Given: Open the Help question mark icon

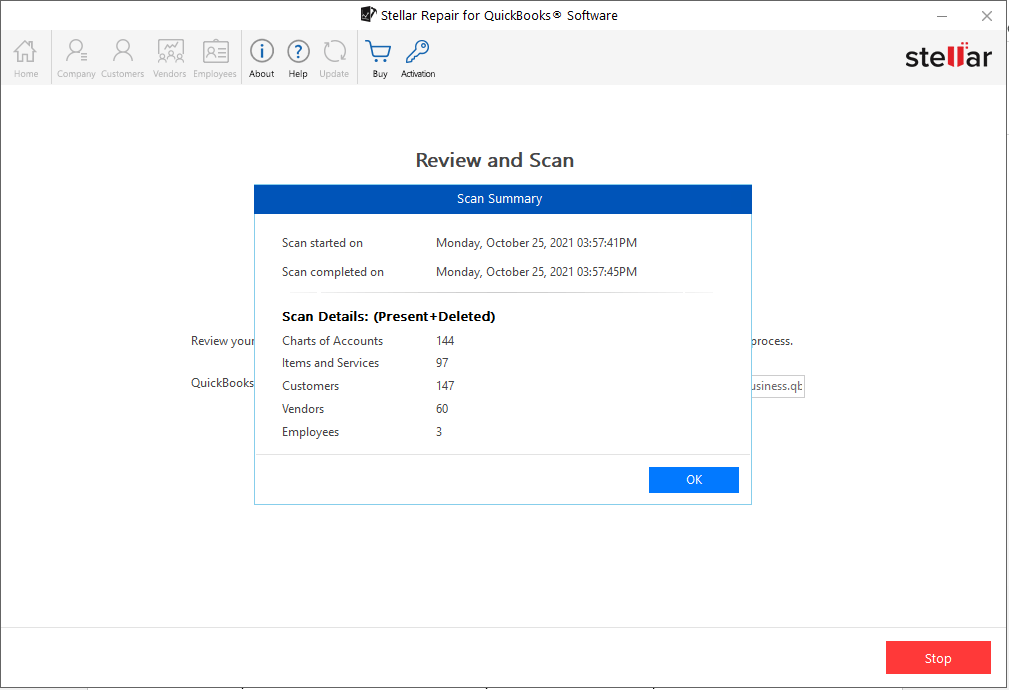Looking at the screenshot, I should [x=298, y=59].
